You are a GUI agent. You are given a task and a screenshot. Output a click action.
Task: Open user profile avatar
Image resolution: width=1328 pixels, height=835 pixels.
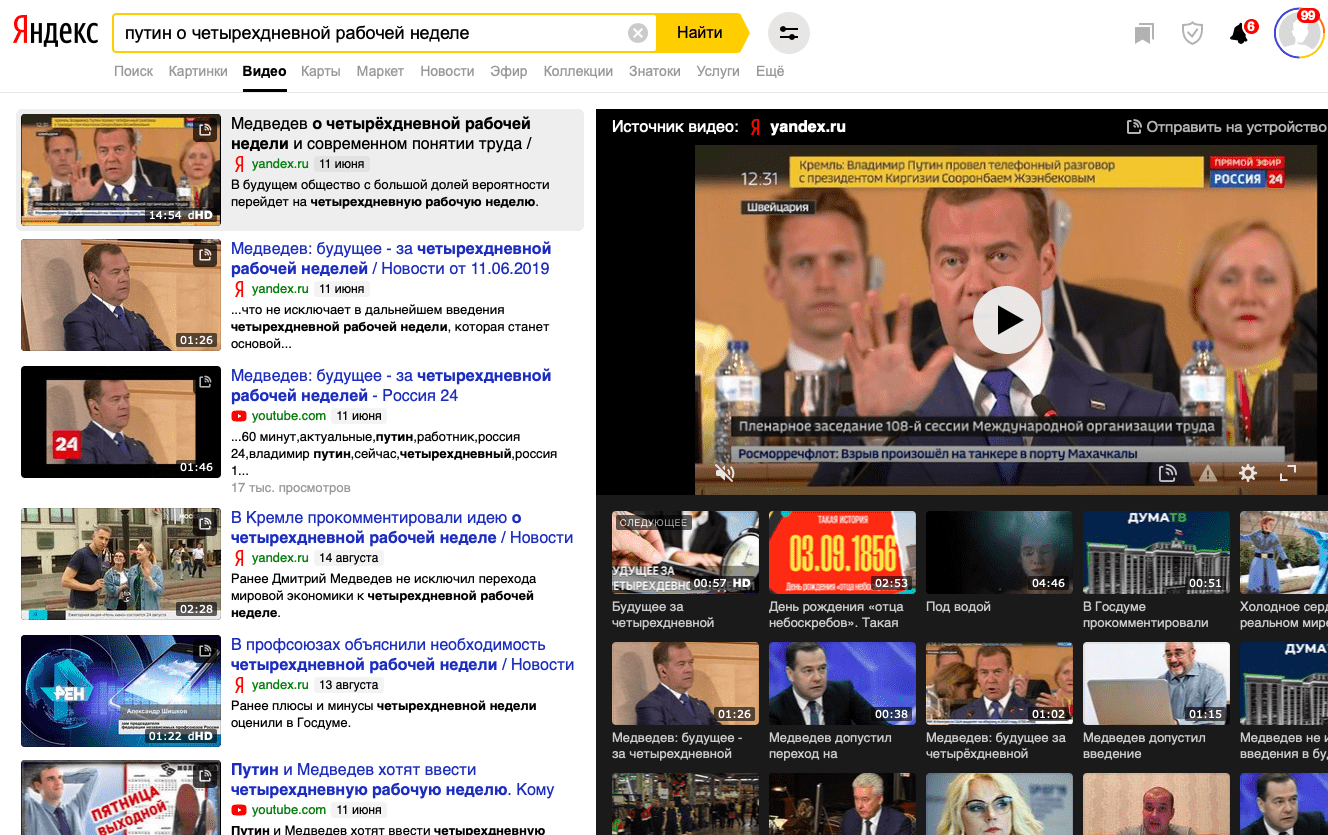click(1299, 34)
